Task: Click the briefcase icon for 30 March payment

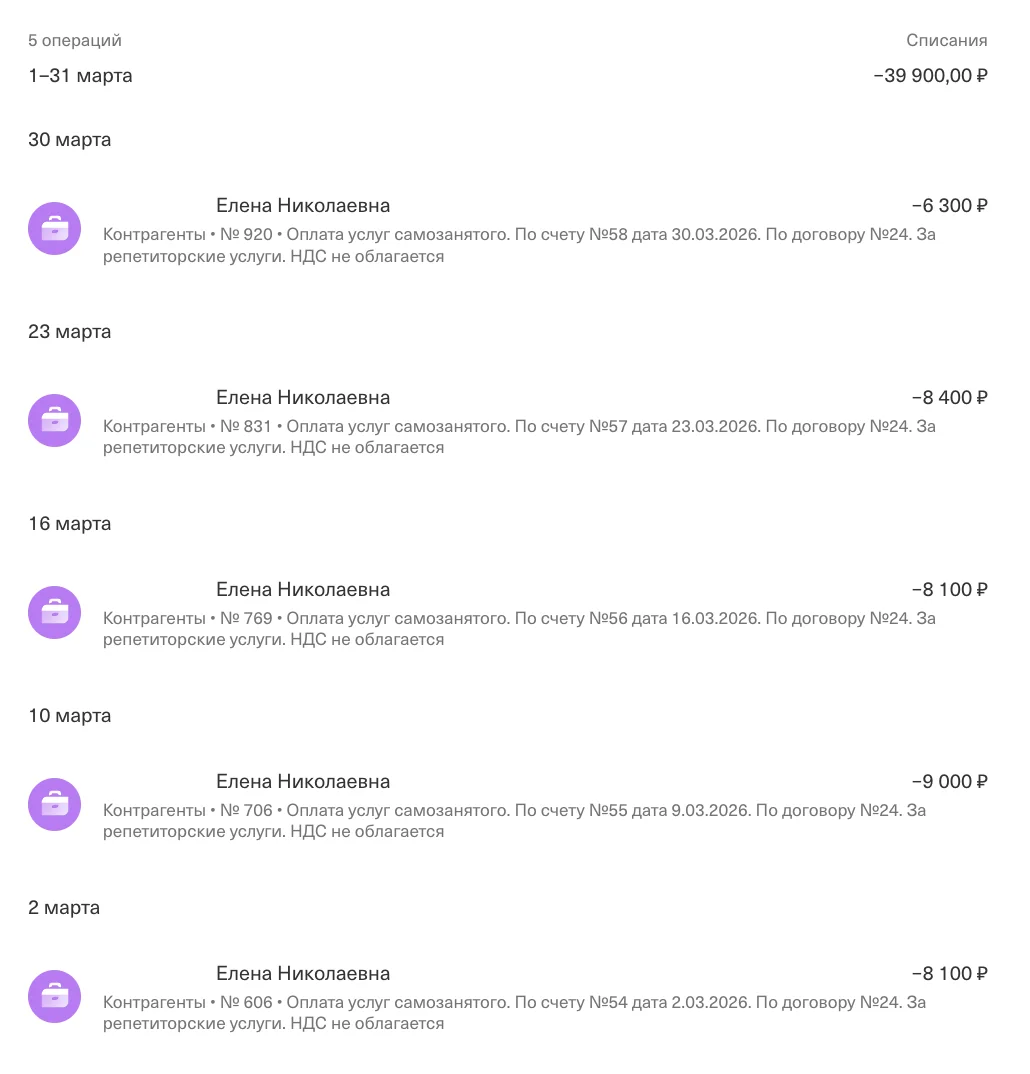Action: pyautogui.click(x=54, y=229)
